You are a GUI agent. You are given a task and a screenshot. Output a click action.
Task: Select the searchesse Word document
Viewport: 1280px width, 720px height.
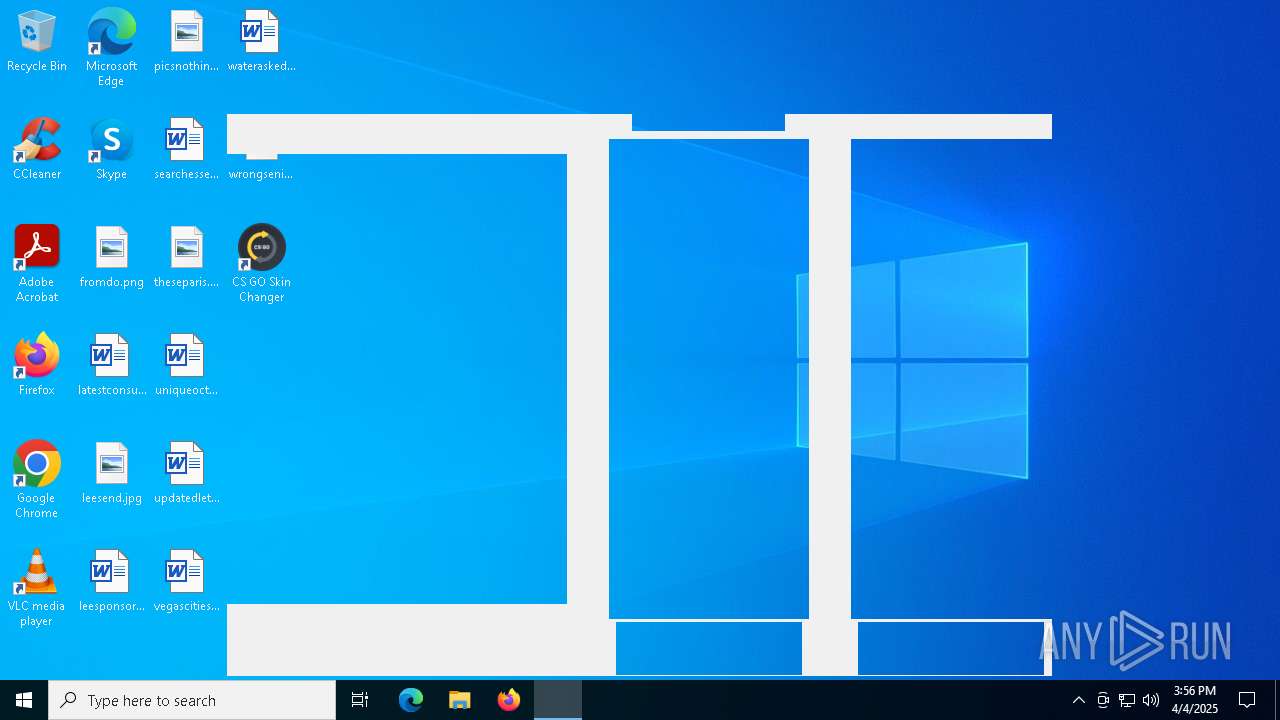186,150
